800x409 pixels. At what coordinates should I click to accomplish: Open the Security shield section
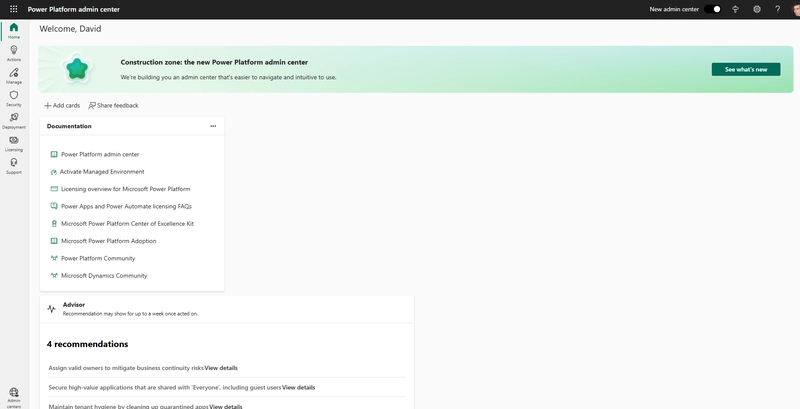(x=14, y=98)
